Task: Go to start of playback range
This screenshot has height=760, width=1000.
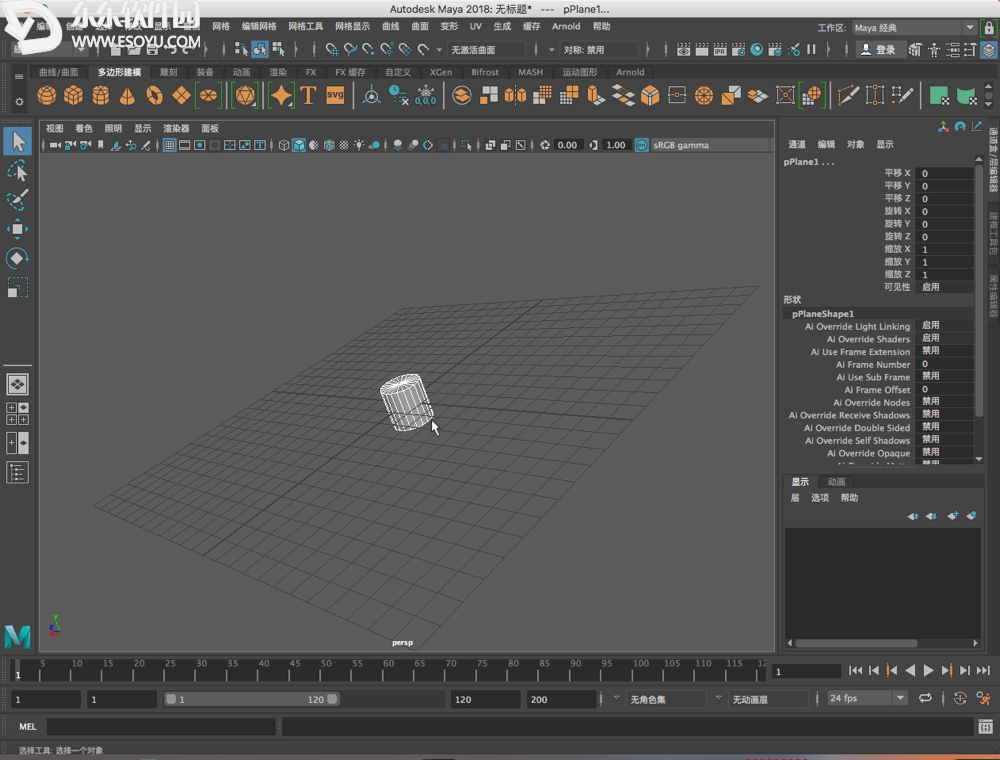Action: click(856, 670)
